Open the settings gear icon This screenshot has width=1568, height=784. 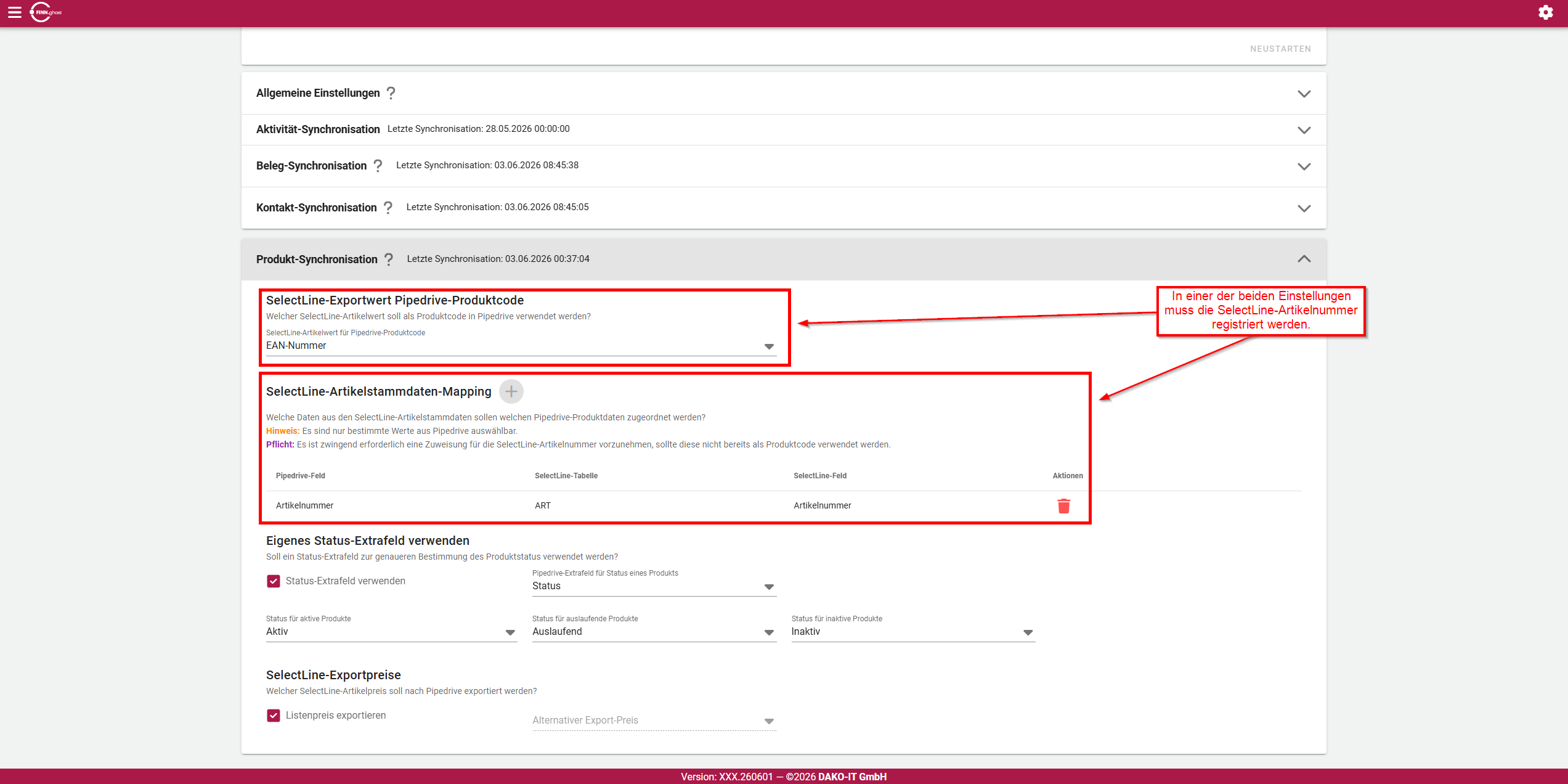(1545, 12)
